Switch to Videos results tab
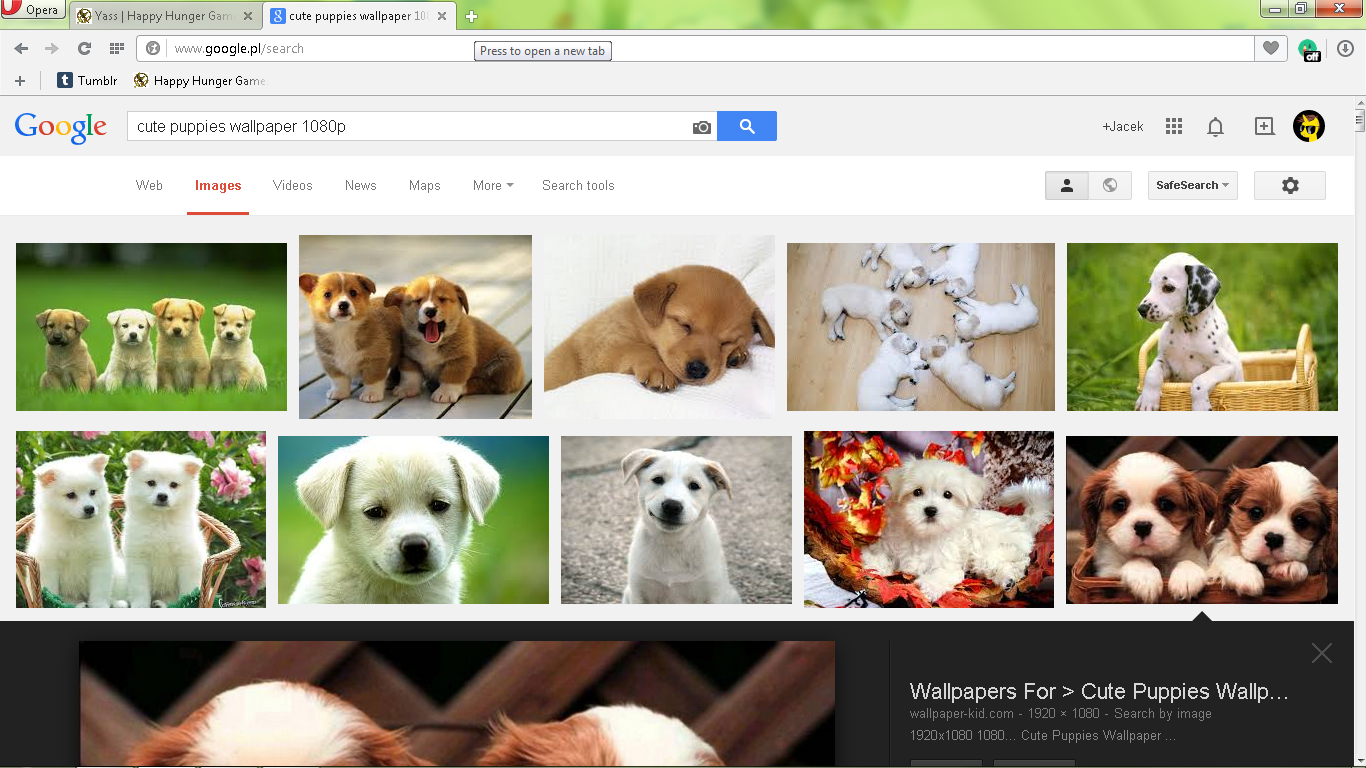Image resolution: width=1366 pixels, height=768 pixels. (x=293, y=185)
